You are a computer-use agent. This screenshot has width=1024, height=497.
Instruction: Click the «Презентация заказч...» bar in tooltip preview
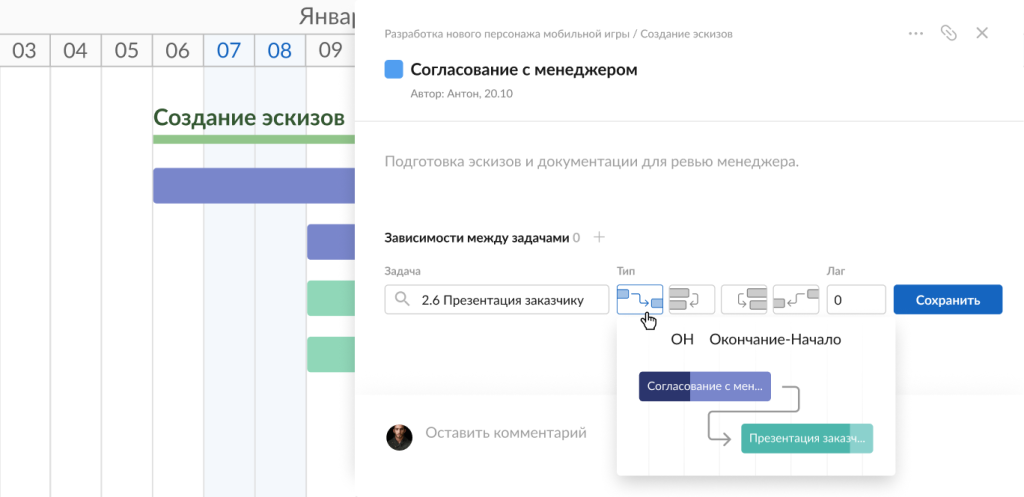click(x=807, y=438)
